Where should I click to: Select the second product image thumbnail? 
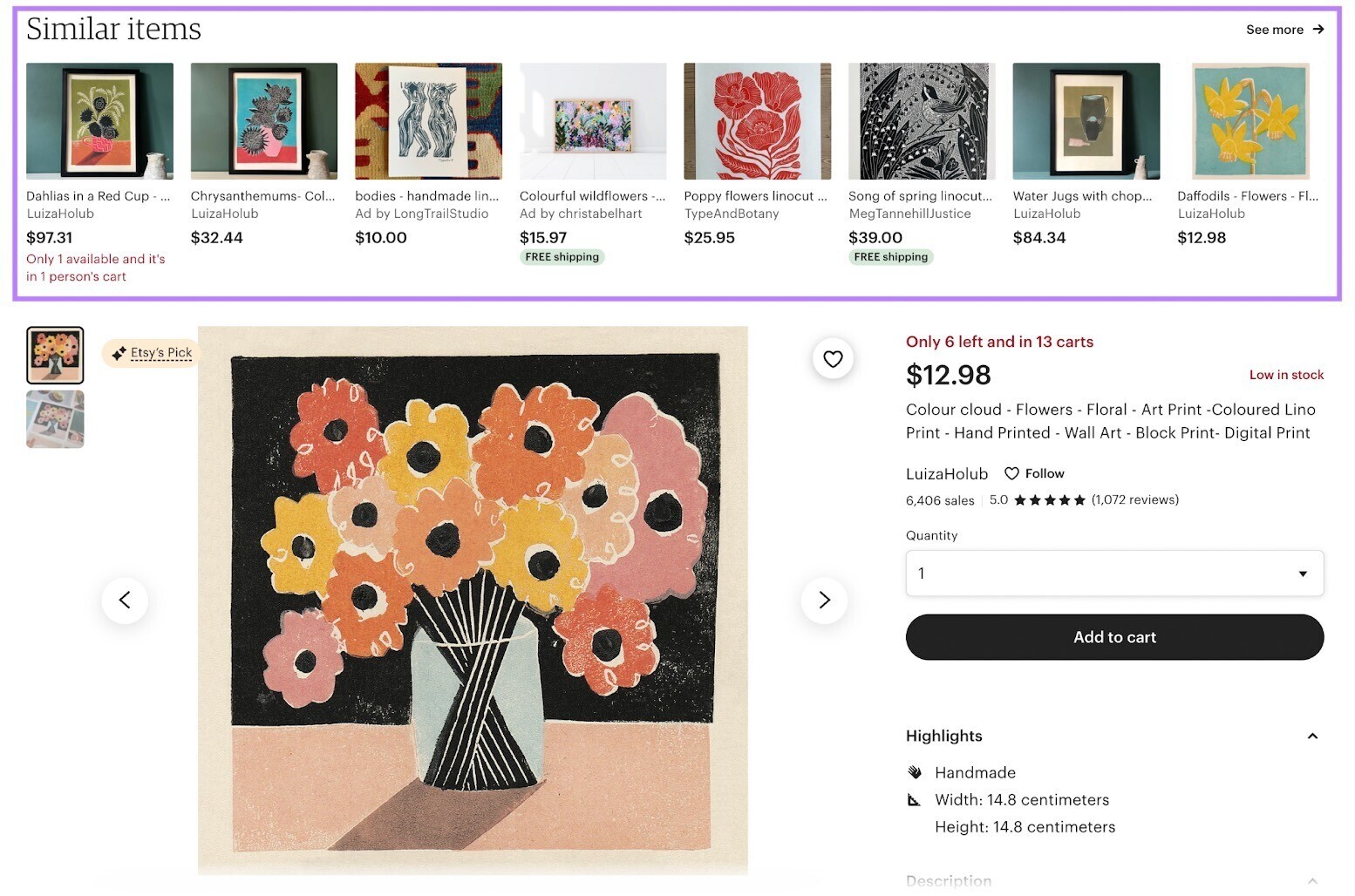point(55,419)
